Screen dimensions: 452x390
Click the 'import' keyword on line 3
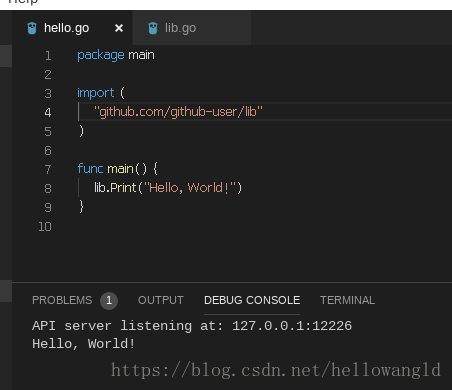[x=96, y=93]
